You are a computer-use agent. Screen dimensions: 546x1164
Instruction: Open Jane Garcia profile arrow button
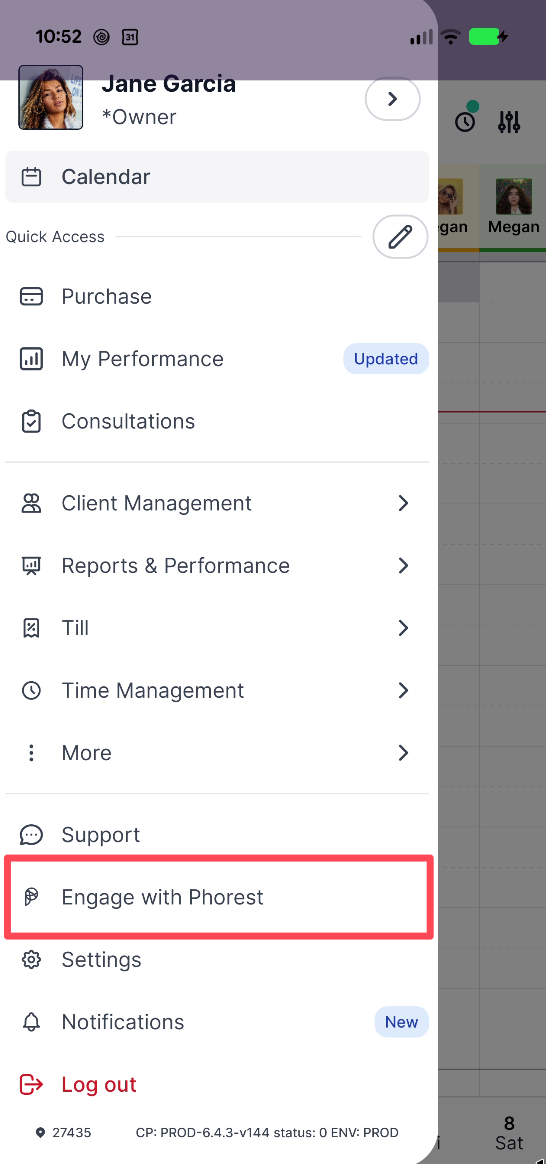click(393, 99)
